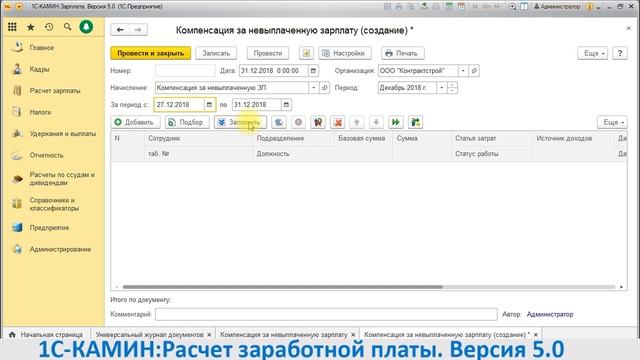Open calendar for start date 27.12.2018
This screenshot has width=640, height=360.
(x=209, y=105)
